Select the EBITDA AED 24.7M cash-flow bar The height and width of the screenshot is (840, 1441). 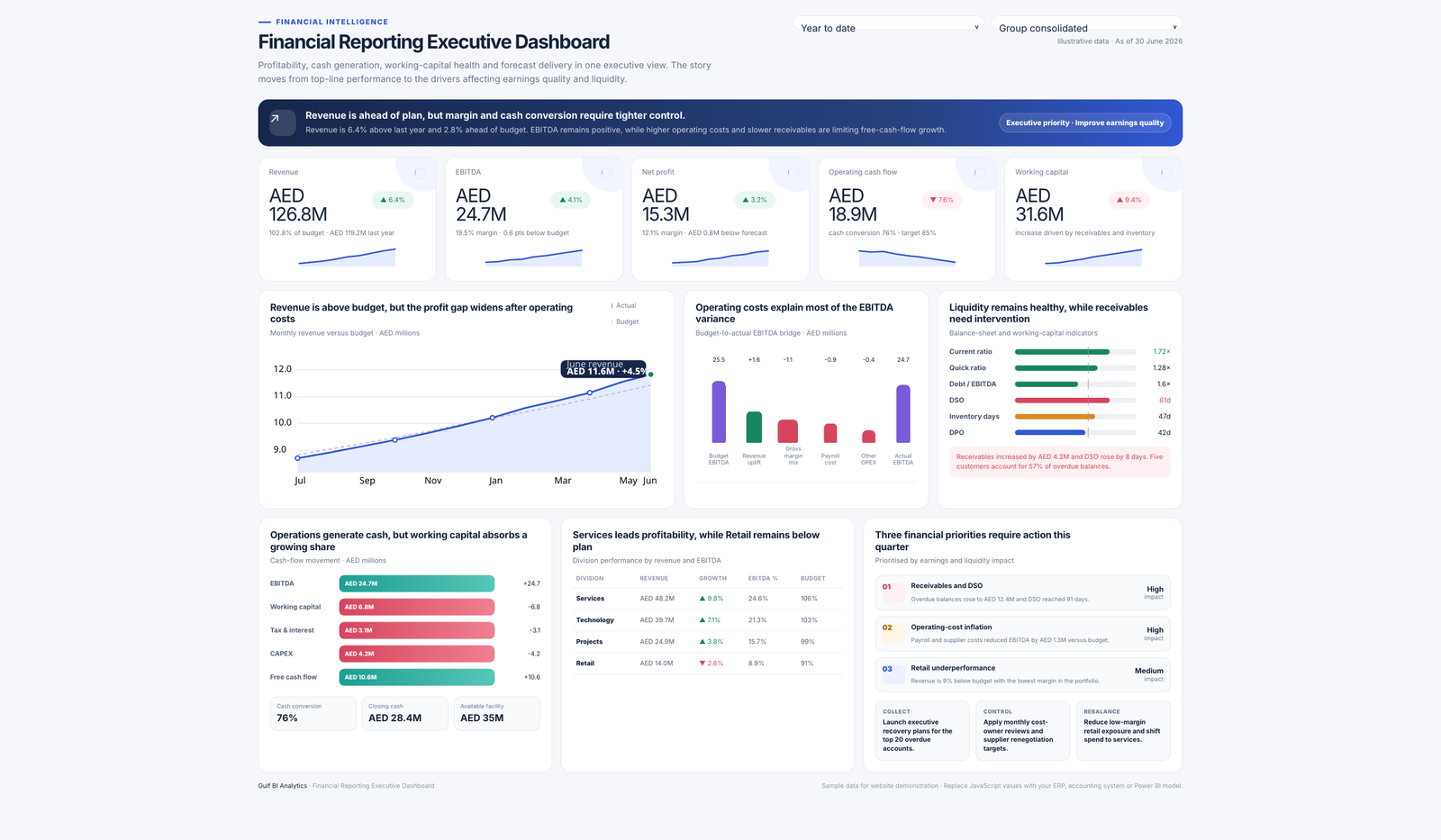click(417, 583)
